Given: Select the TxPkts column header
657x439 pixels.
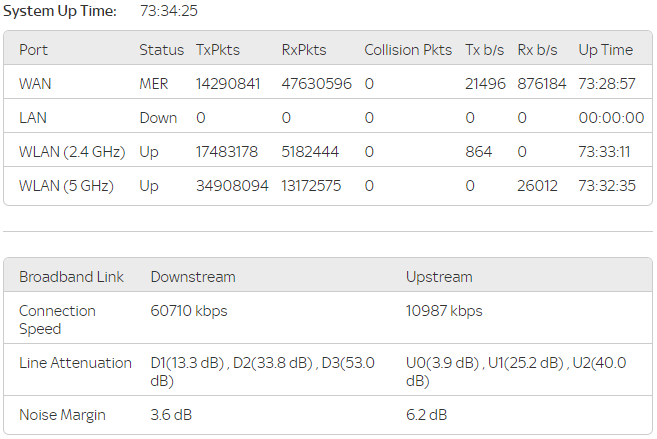Looking at the screenshot, I should [x=217, y=50].
